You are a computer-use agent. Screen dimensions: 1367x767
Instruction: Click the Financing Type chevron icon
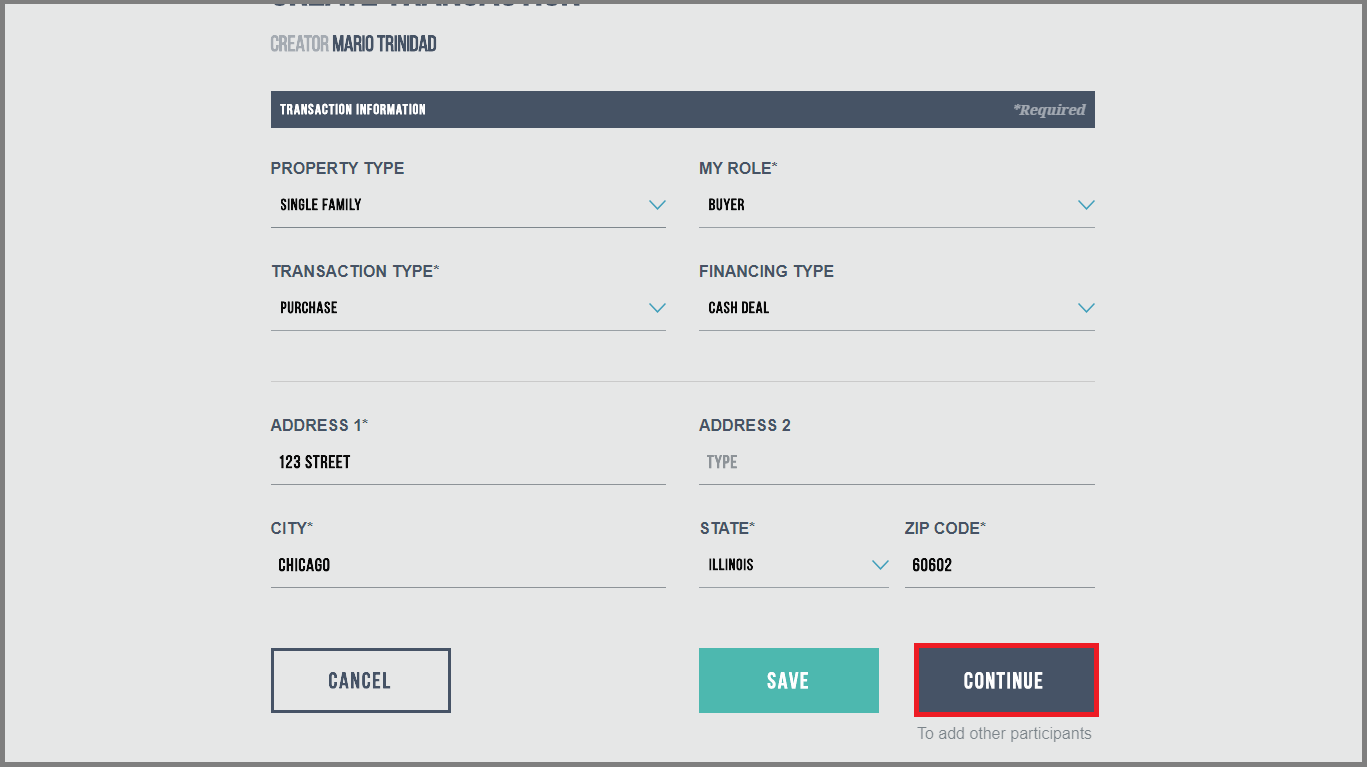click(x=1086, y=308)
